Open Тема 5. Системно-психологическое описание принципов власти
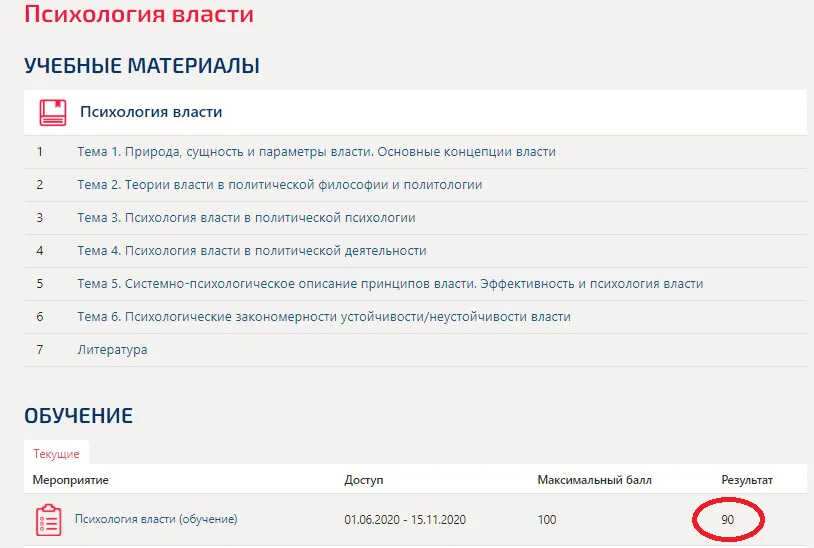 pyautogui.click(x=390, y=283)
